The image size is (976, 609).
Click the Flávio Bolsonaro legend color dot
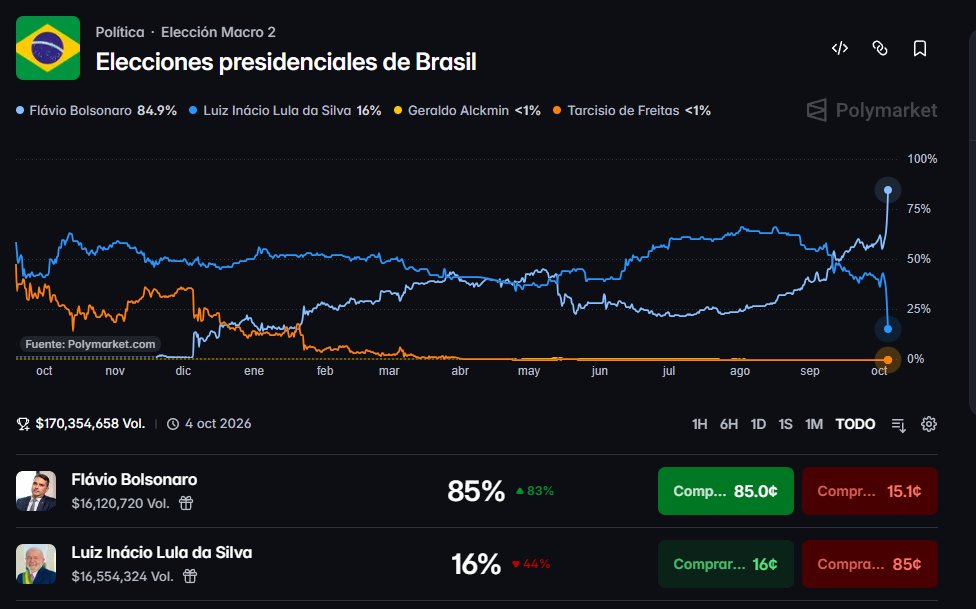(x=20, y=111)
